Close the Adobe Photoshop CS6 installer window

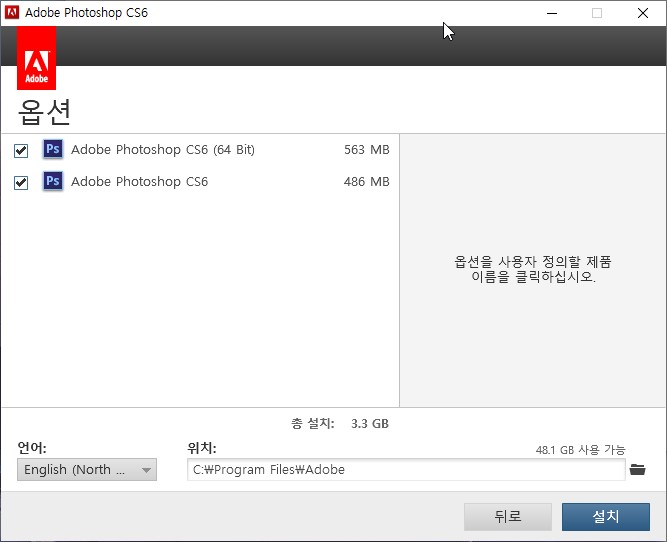coord(643,13)
